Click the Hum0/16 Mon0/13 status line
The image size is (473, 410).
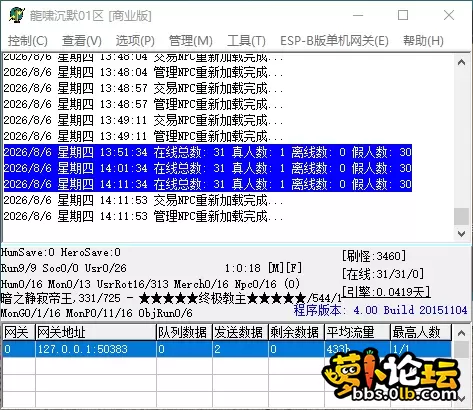point(150,284)
